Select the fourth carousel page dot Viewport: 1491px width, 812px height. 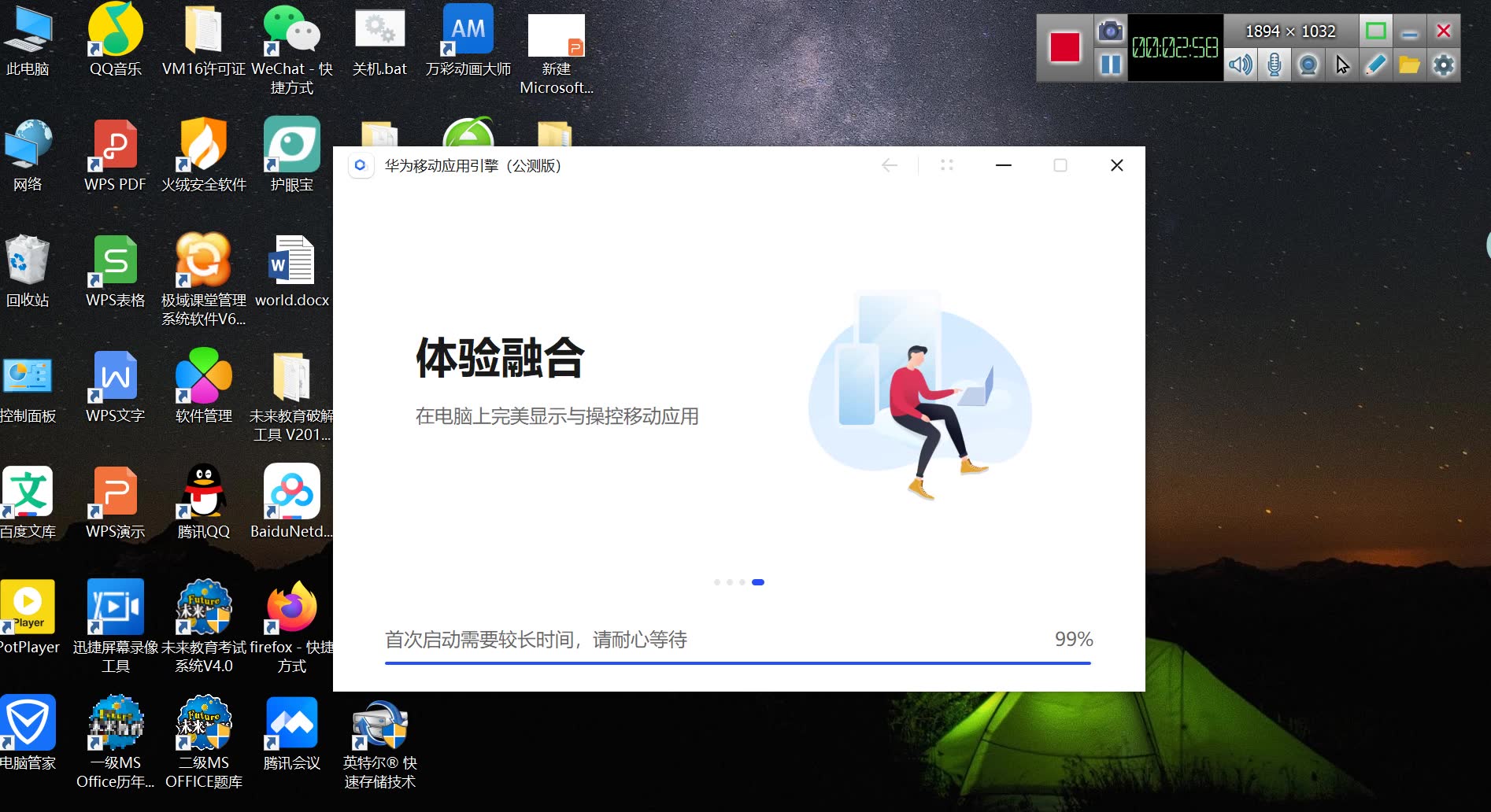758,582
